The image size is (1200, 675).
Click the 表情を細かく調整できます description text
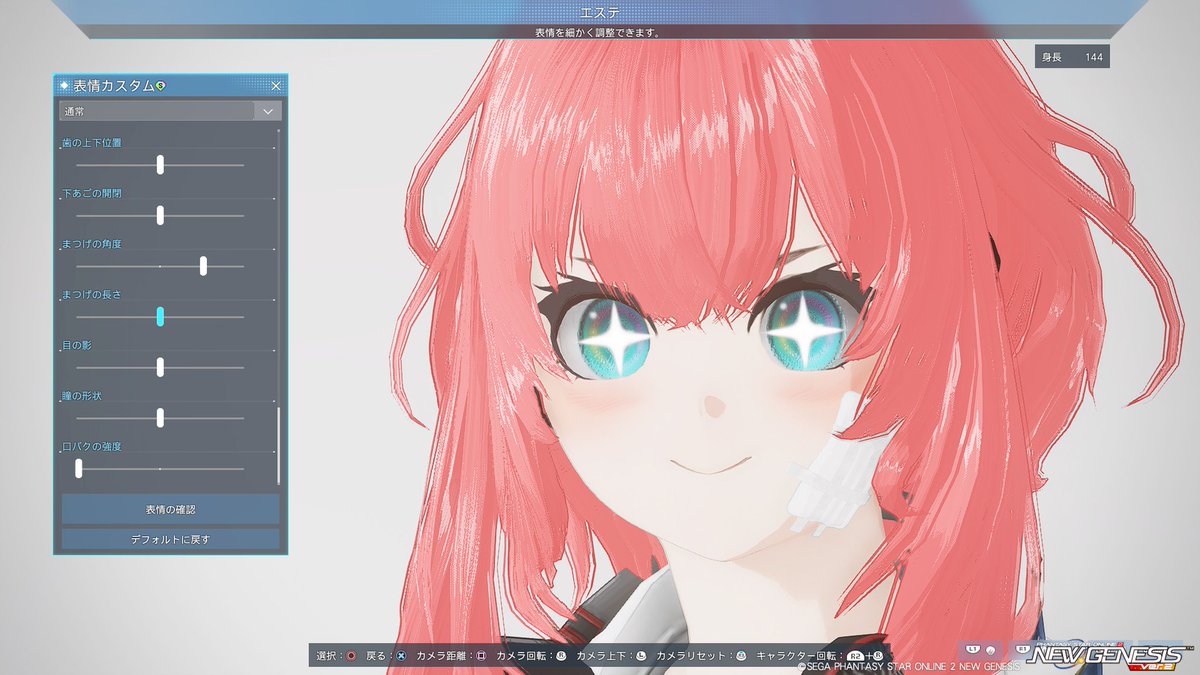click(x=598, y=32)
